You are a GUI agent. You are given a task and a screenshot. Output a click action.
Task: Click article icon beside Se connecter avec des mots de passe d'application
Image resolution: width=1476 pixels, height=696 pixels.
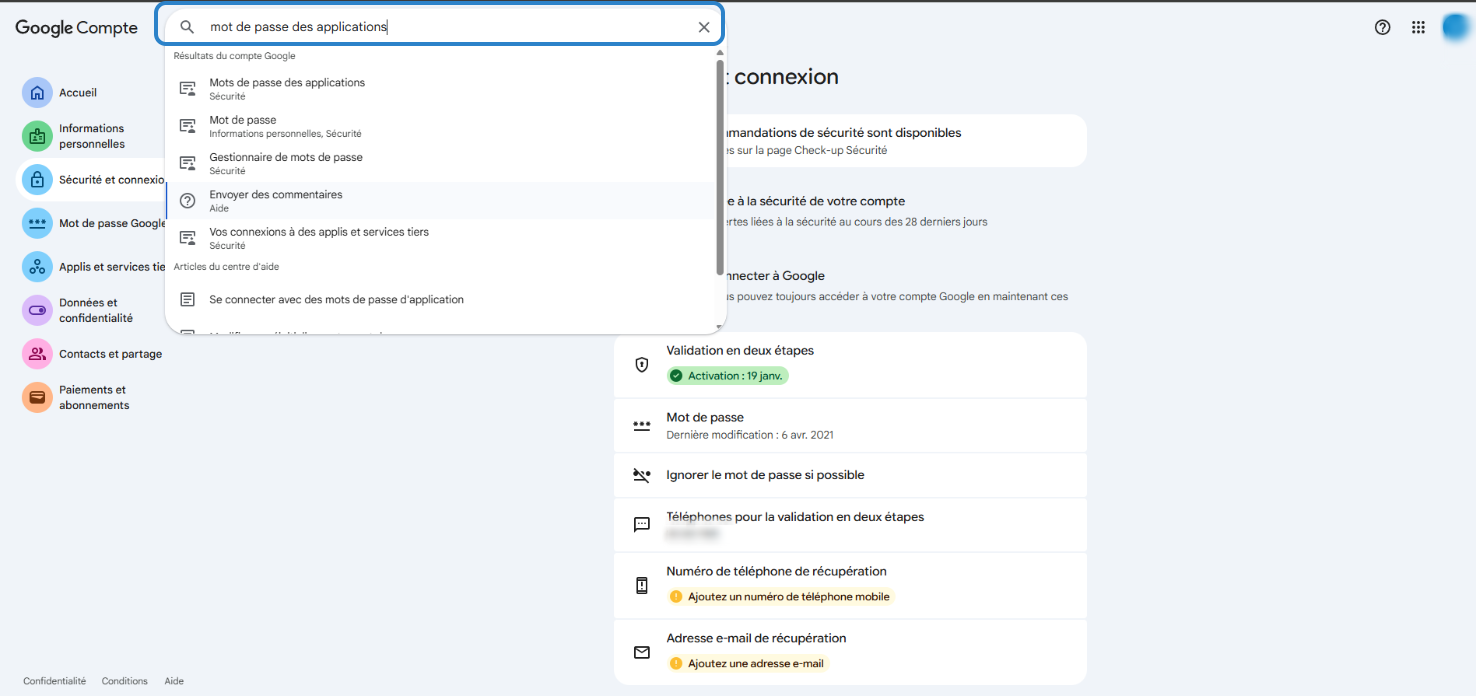187,299
